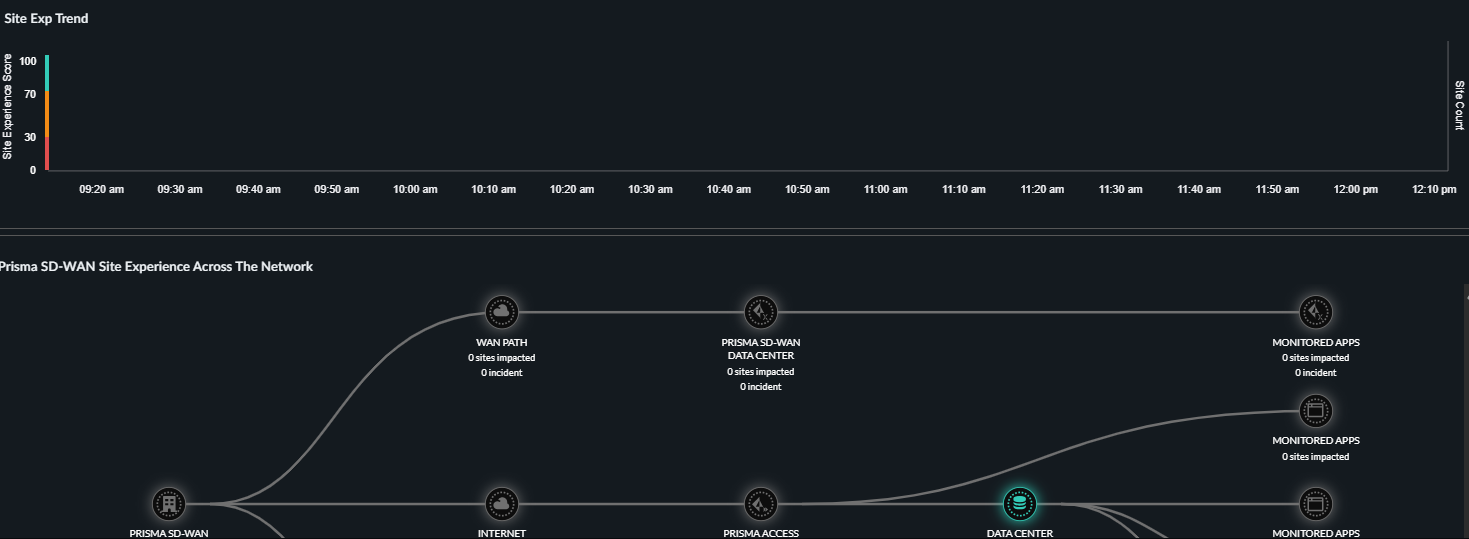The image size is (1469, 539).
Task: Click the 'PRISMA SD-WAN DATA CENTER' label
Action: tap(760, 349)
